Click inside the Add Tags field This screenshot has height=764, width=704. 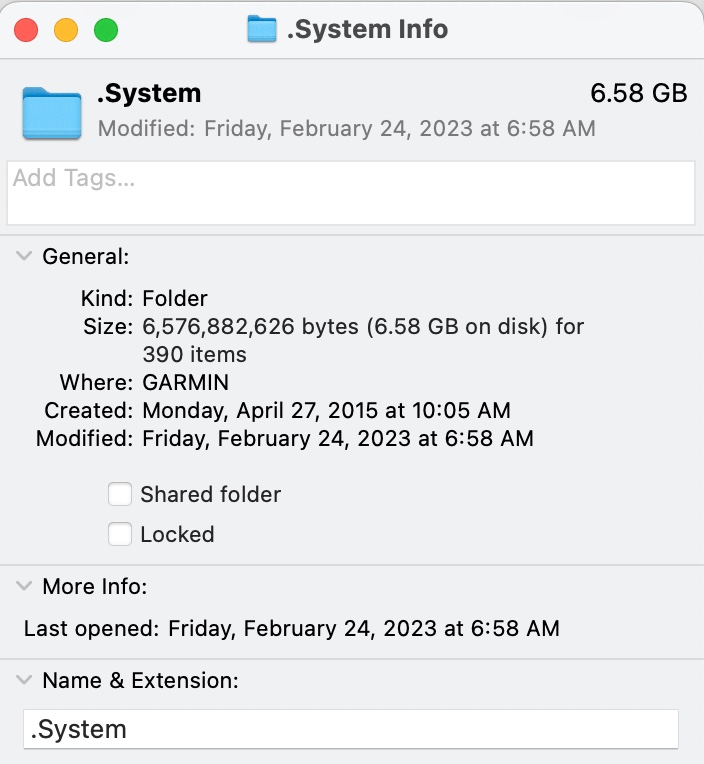[351, 193]
